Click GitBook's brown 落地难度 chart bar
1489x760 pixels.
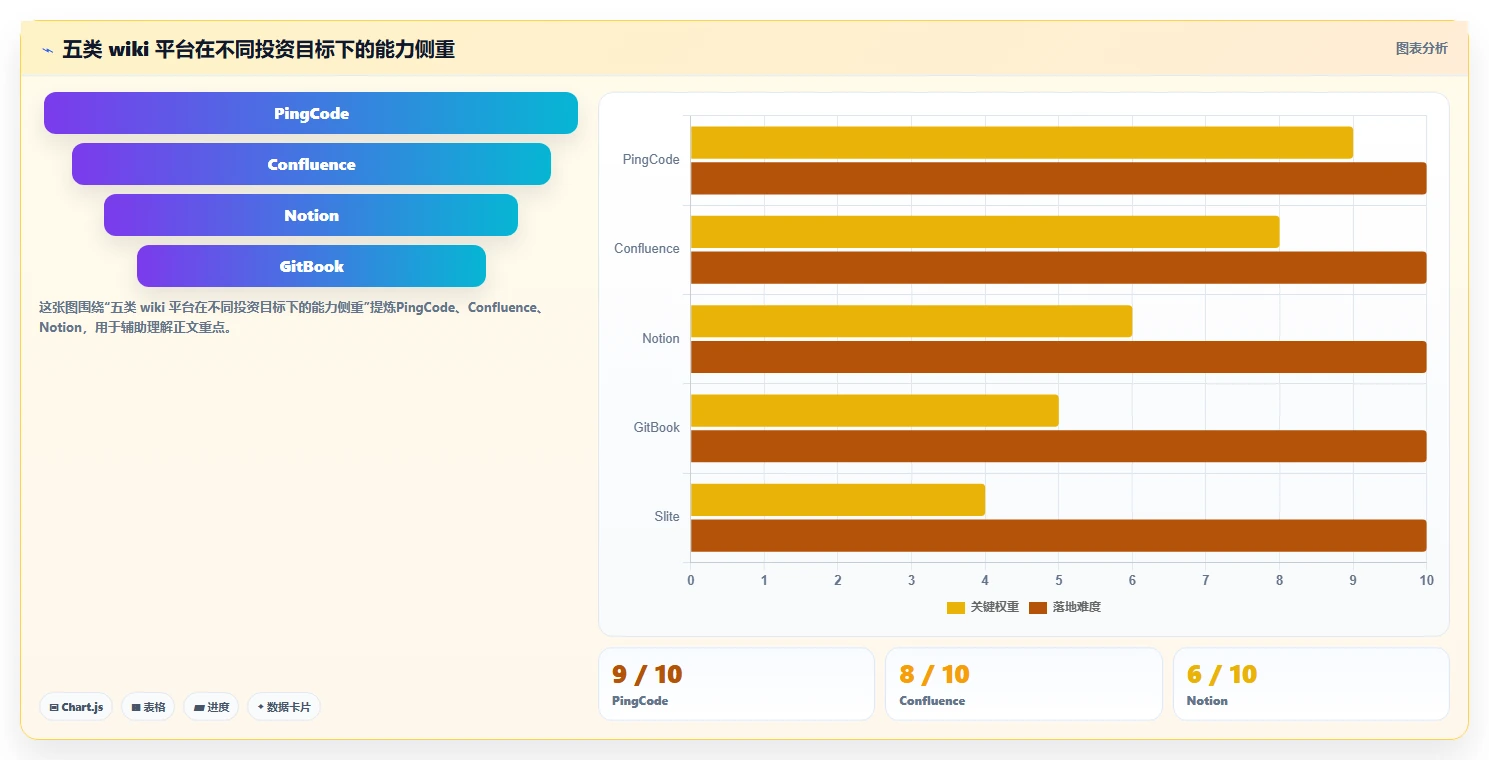1058,446
